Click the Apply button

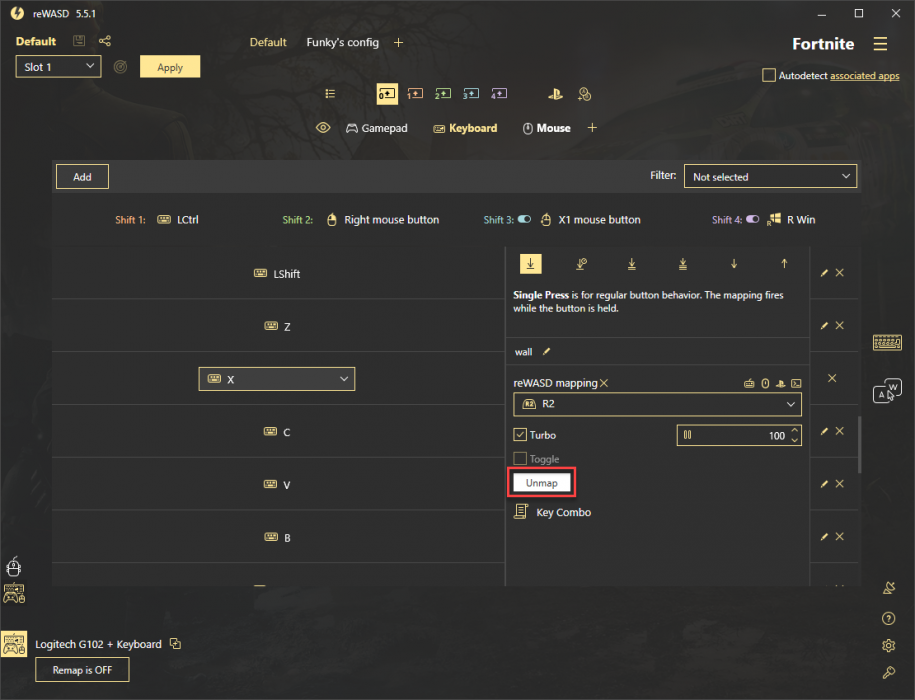pyautogui.click(x=170, y=66)
